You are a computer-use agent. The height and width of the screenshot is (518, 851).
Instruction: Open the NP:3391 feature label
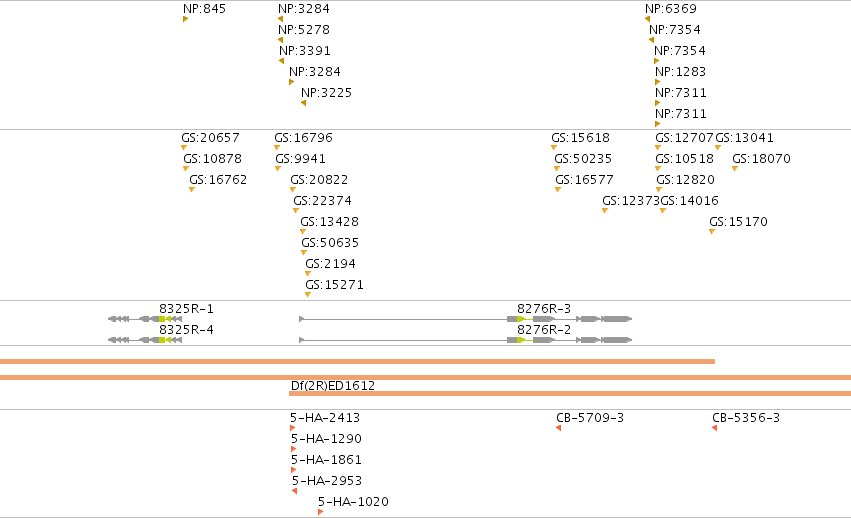(305, 51)
